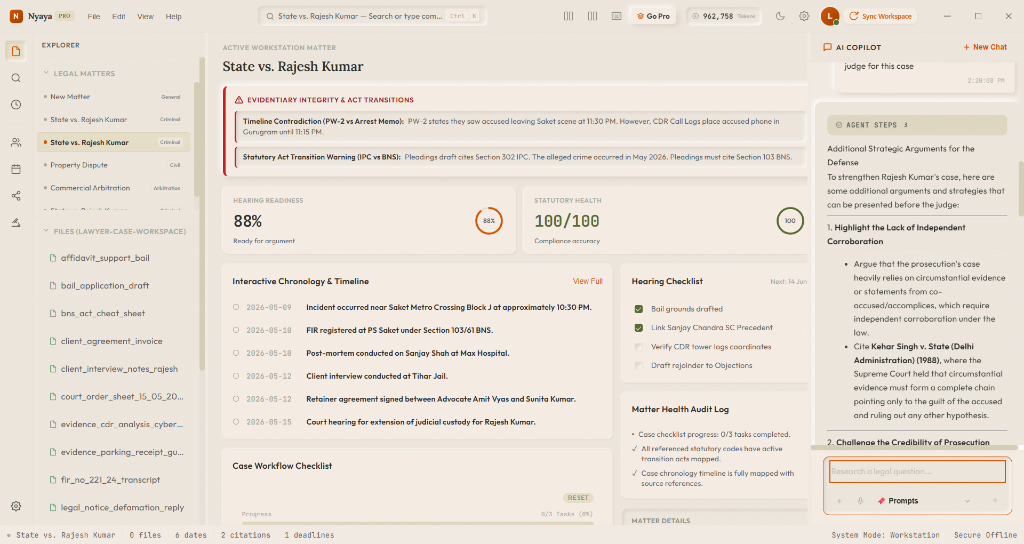Click file icon next to affidavit_support_bail
Viewport: 1024px width, 544px height.
(53, 258)
